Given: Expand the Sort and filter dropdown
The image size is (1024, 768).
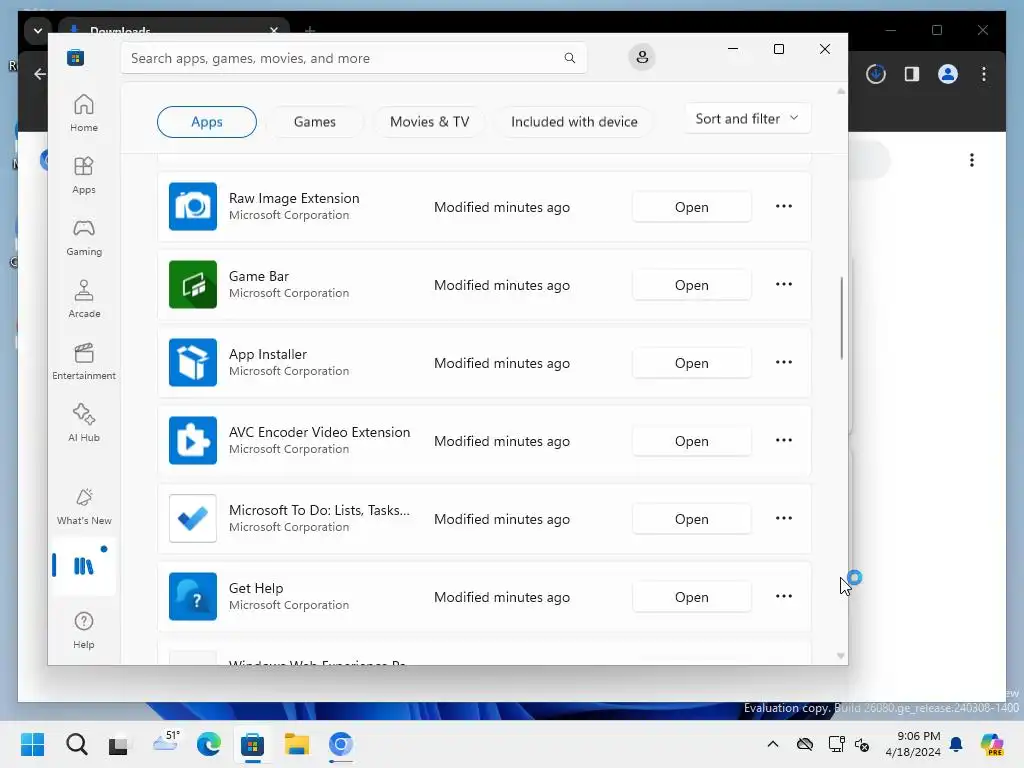Looking at the screenshot, I should pos(747,119).
